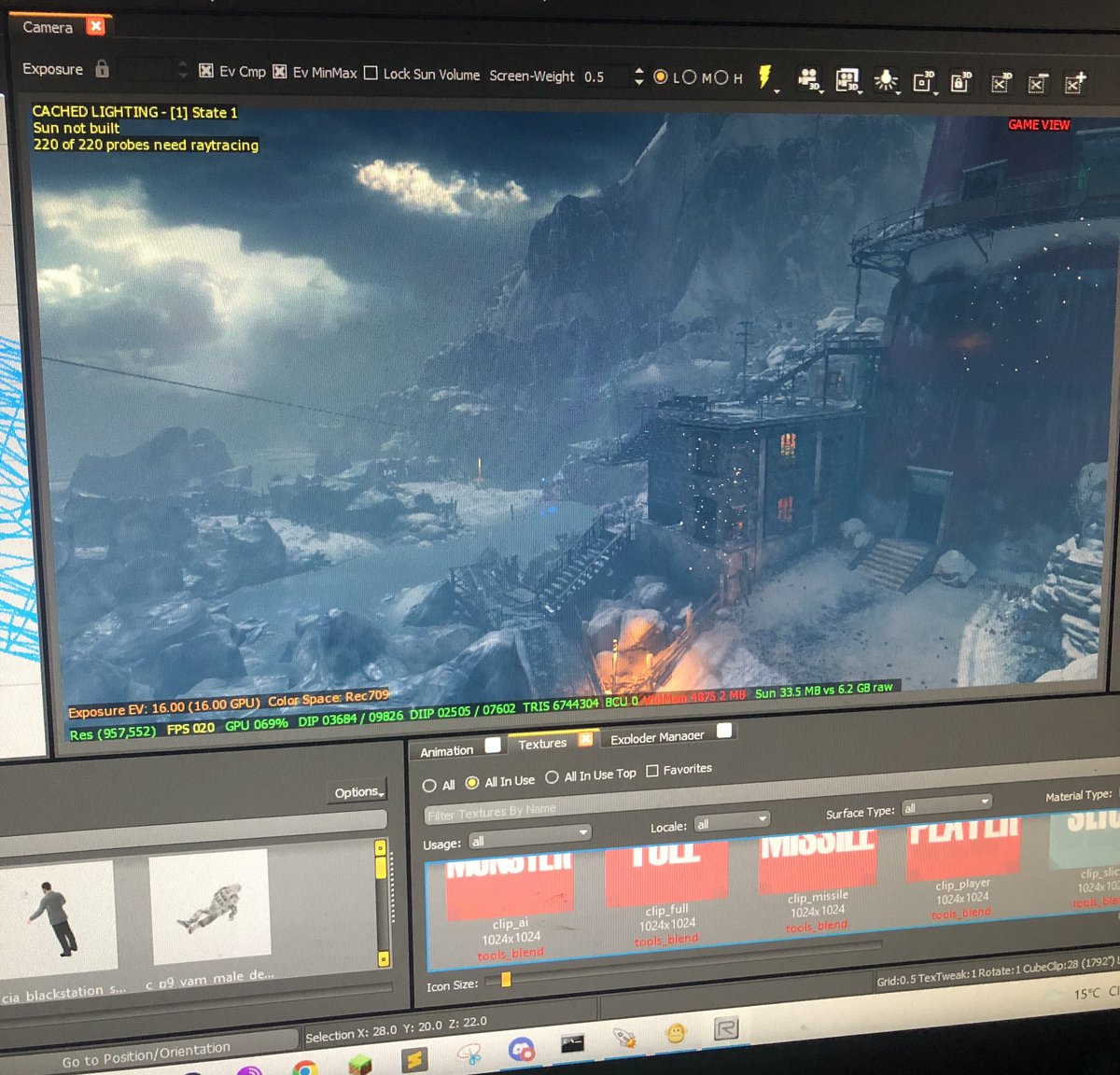The image size is (1120, 1075).
Task: Close the Textures tab with orange X
Action: [585, 740]
